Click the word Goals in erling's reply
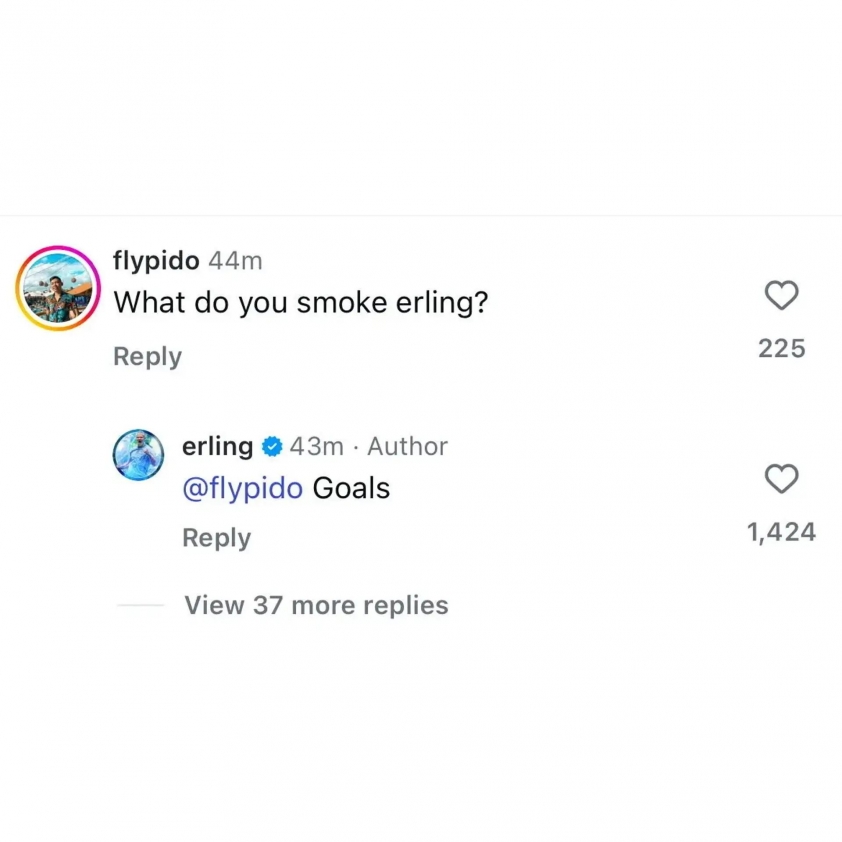Viewport: 842px width, 842px height. coord(351,488)
